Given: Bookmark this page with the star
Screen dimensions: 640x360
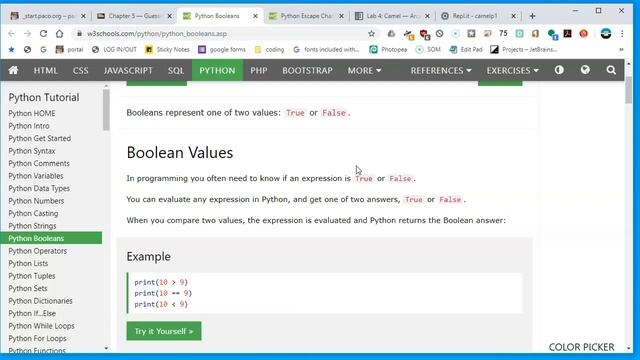Looking at the screenshot, I should tap(371, 33).
